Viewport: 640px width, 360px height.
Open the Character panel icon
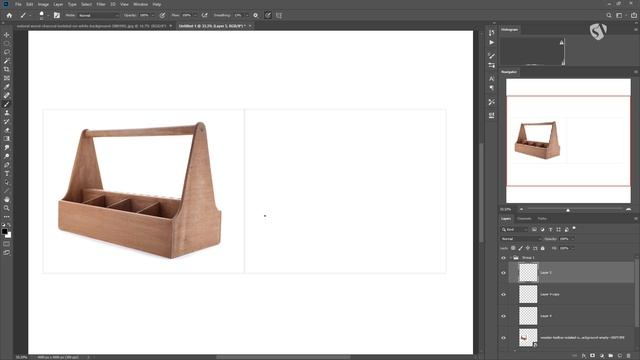(491, 79)
